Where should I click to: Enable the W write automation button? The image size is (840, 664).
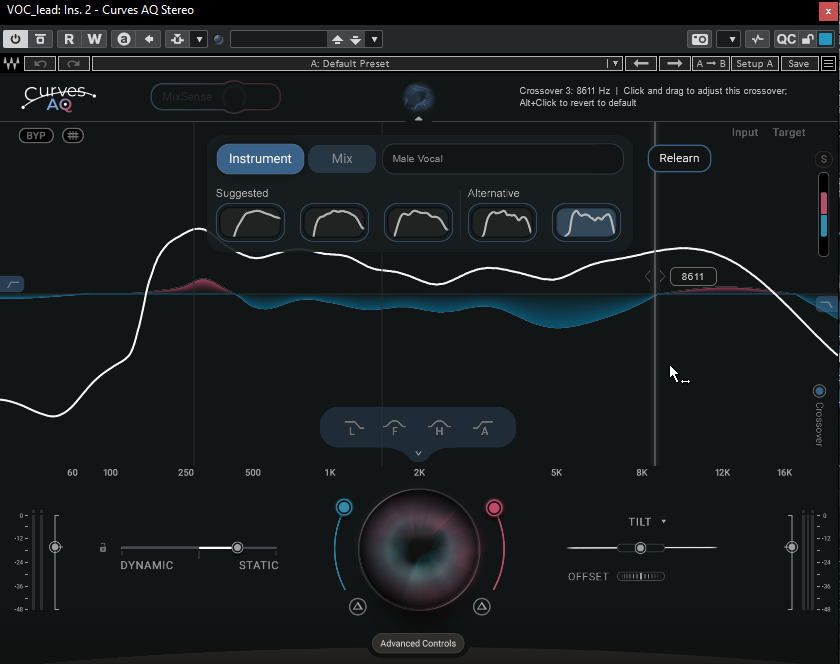point(94,39)
